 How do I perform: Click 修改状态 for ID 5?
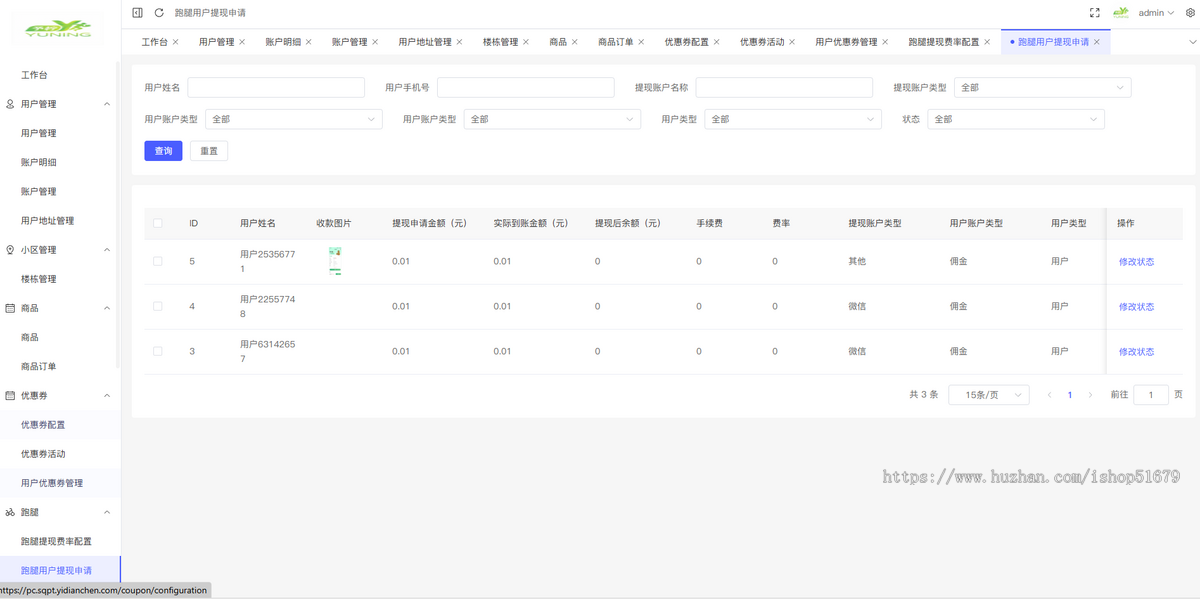1136,262
